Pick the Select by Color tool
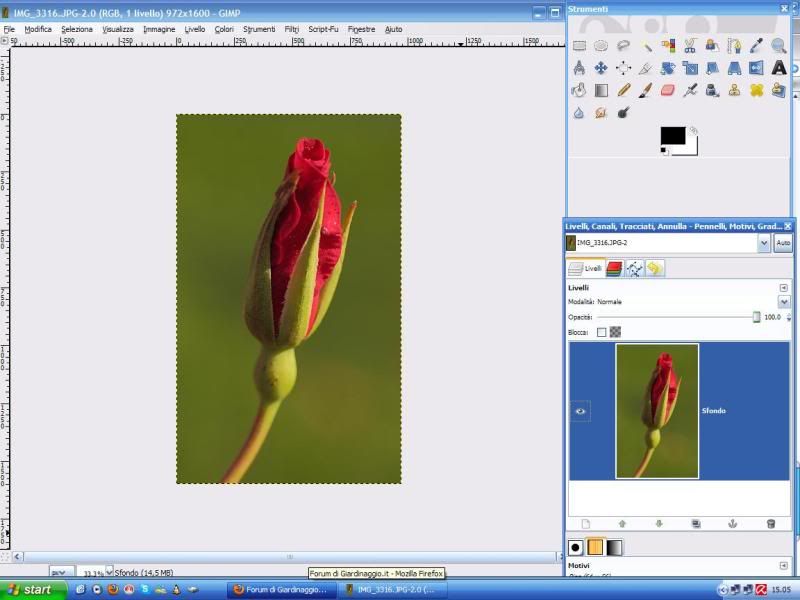The width and height of the screenshot is (800, 600). (x=668, y=46)
